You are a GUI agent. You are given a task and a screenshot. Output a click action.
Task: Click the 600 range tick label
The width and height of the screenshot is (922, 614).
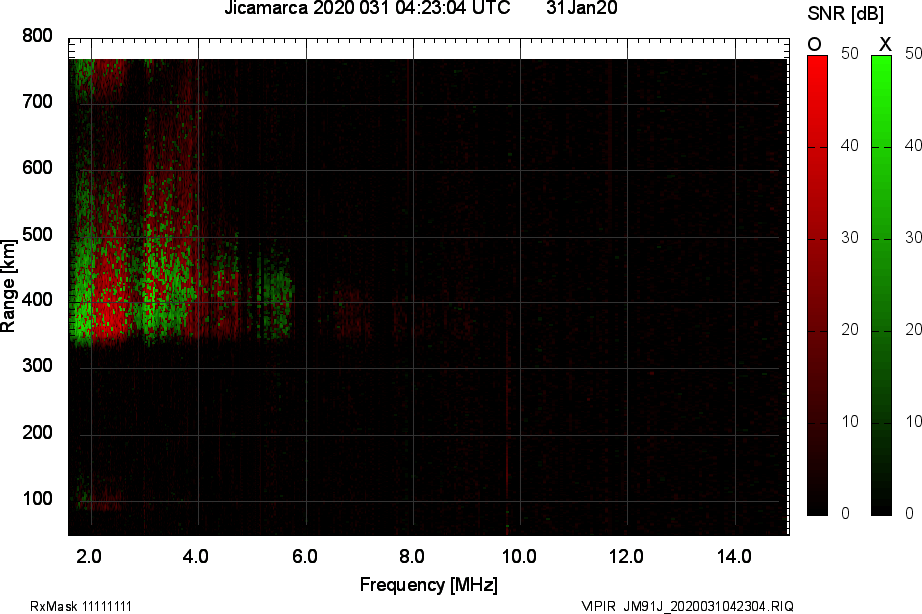coord(38,168)
